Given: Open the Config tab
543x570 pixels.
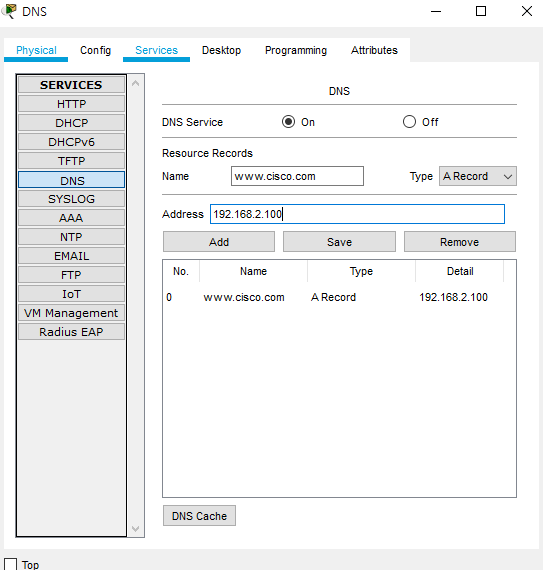Looking at the screenshot, I should [95, 50].
